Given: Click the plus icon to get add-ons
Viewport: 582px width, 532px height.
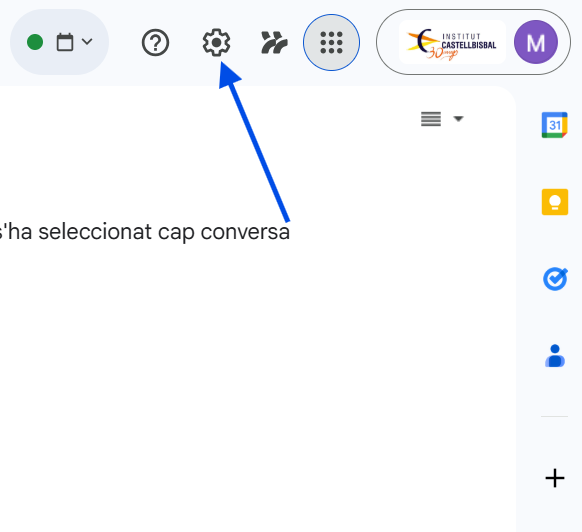Looking at the screenshot, I should tap(555, 478).
